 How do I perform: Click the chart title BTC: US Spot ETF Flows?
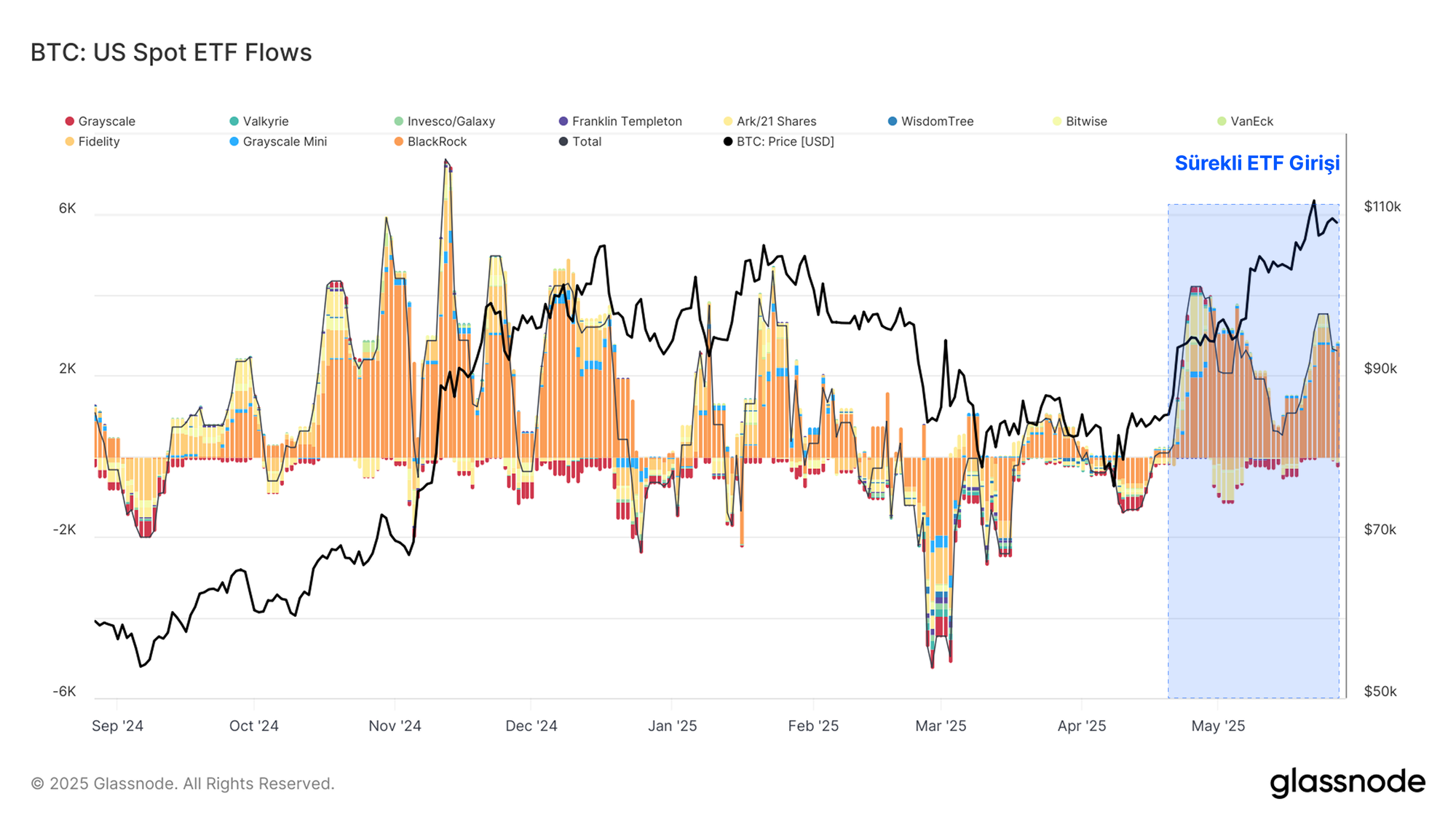tap(171, 52)
